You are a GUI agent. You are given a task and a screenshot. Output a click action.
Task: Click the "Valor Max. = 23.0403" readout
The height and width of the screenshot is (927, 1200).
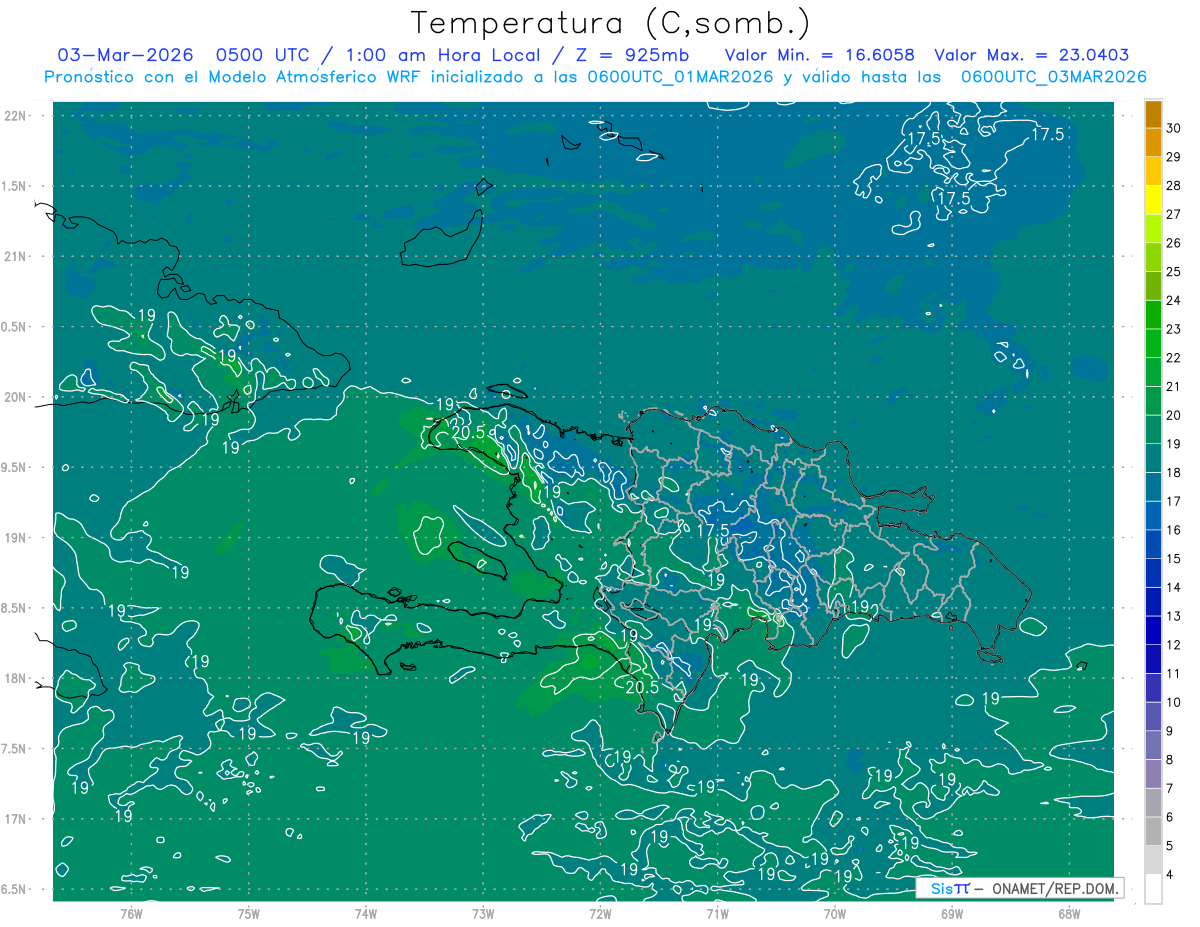pyautogui.click(x=1032, y=55)
